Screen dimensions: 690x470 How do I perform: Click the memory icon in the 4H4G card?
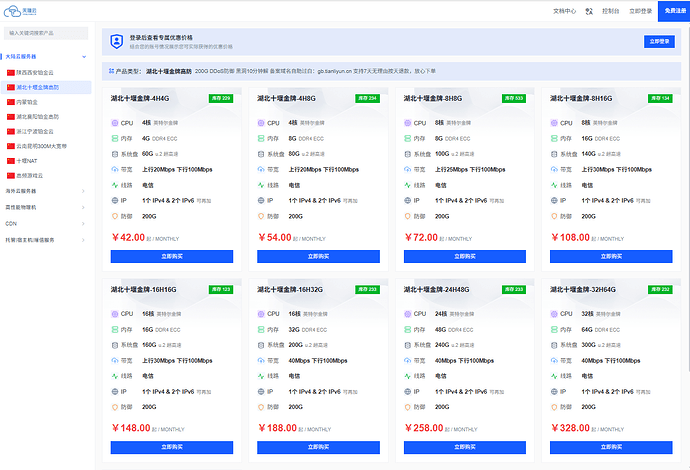(115, 139)
